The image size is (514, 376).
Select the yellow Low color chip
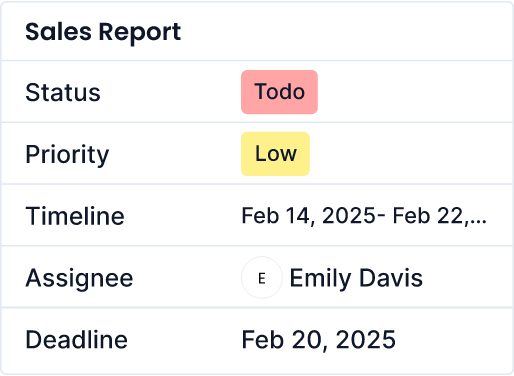coord(275,154)
